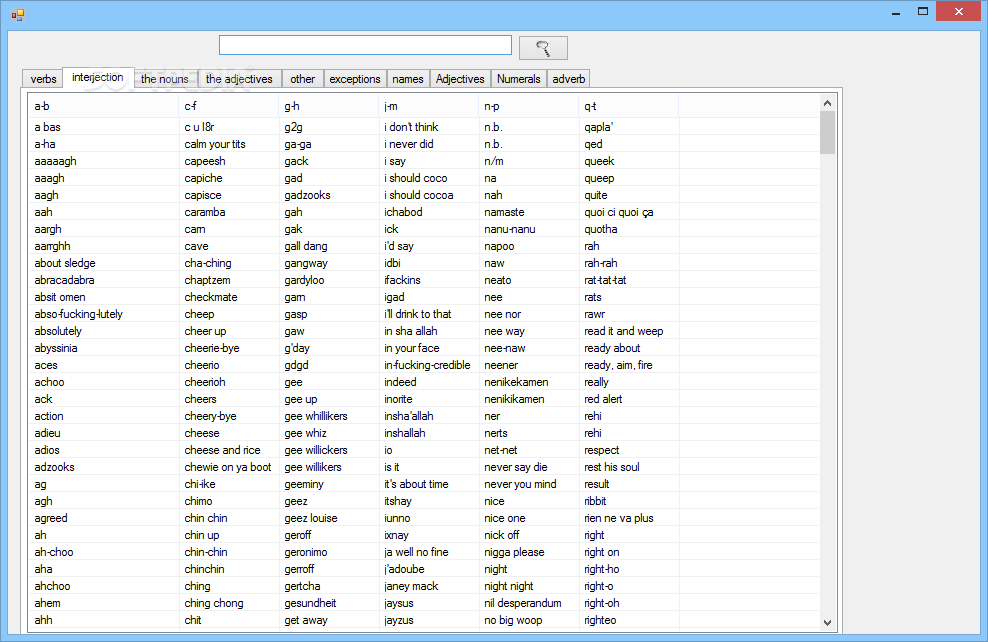The image size is (988, 642).
Task: Select the word 'namaste'
Action: [x=504, y=212]
